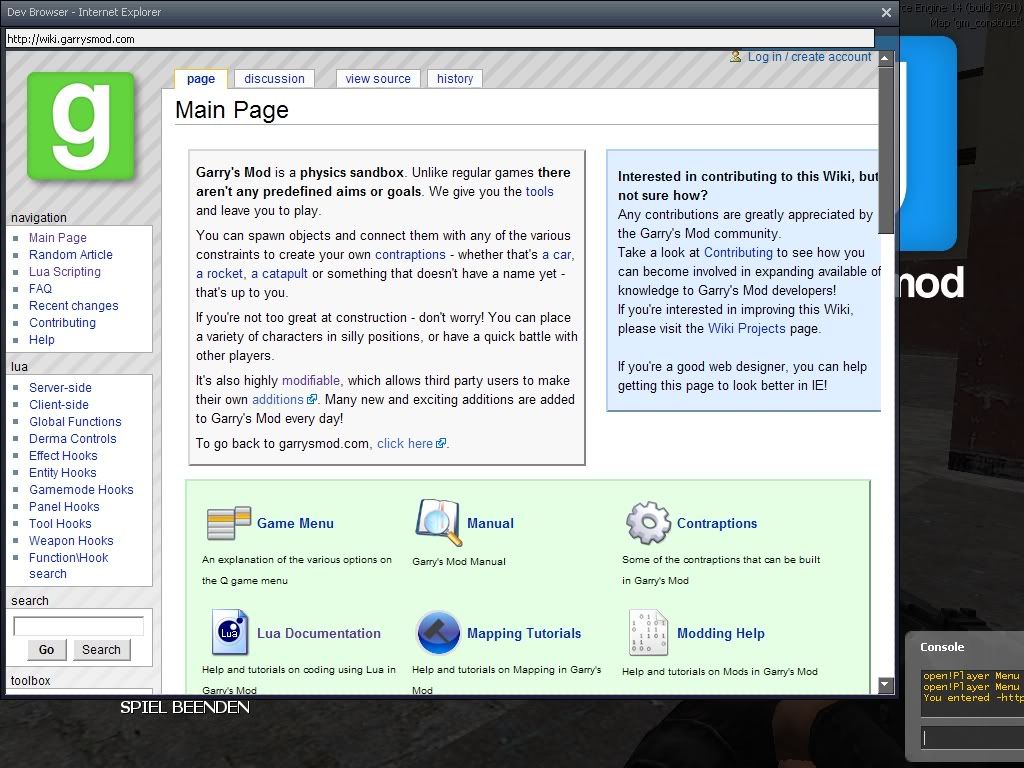Open Global Functions link
The width and height of the screenshot is (1024, 768).
[75, 421]
